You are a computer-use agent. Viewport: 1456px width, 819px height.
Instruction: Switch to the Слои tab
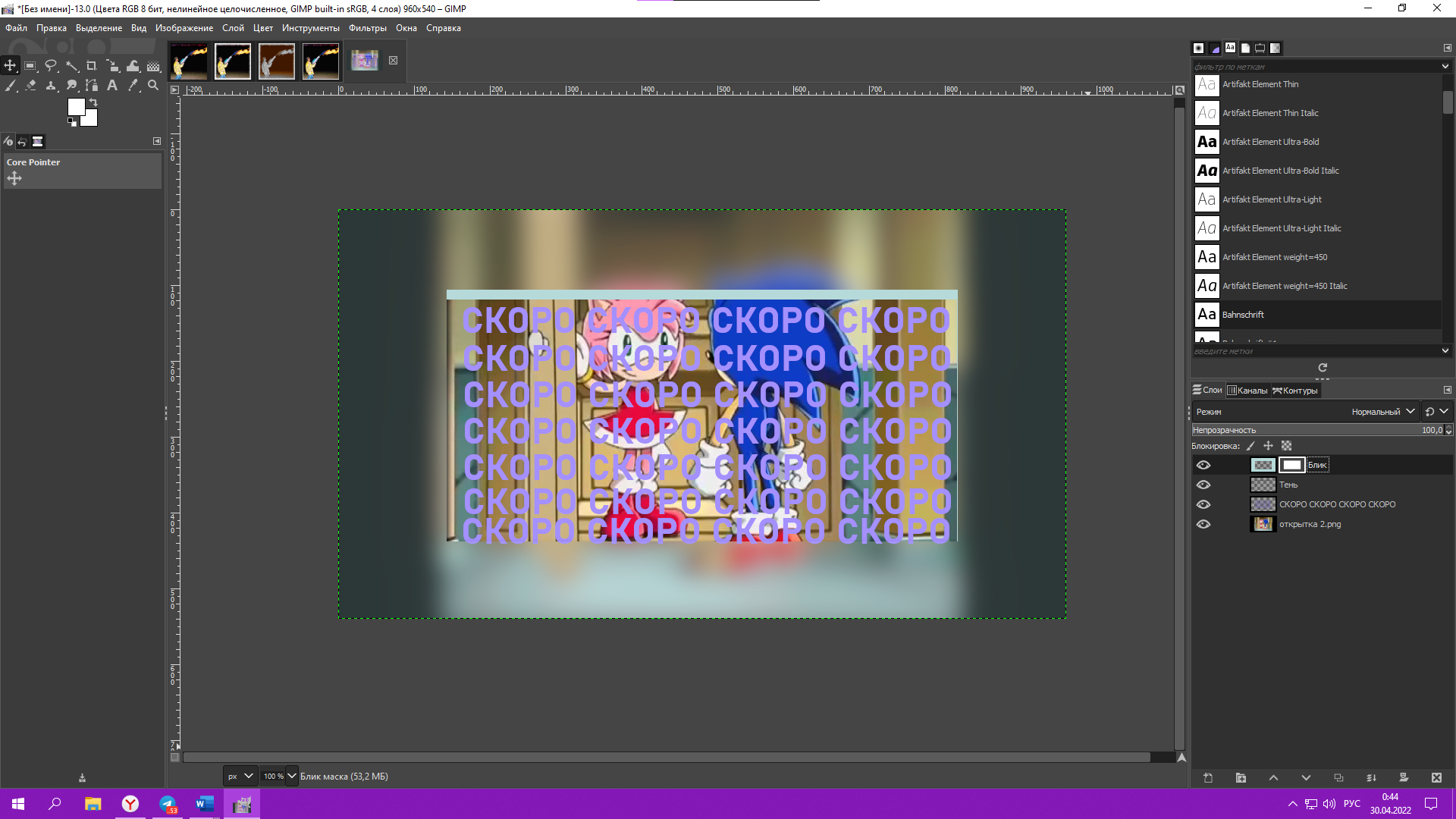(1207, 391)
